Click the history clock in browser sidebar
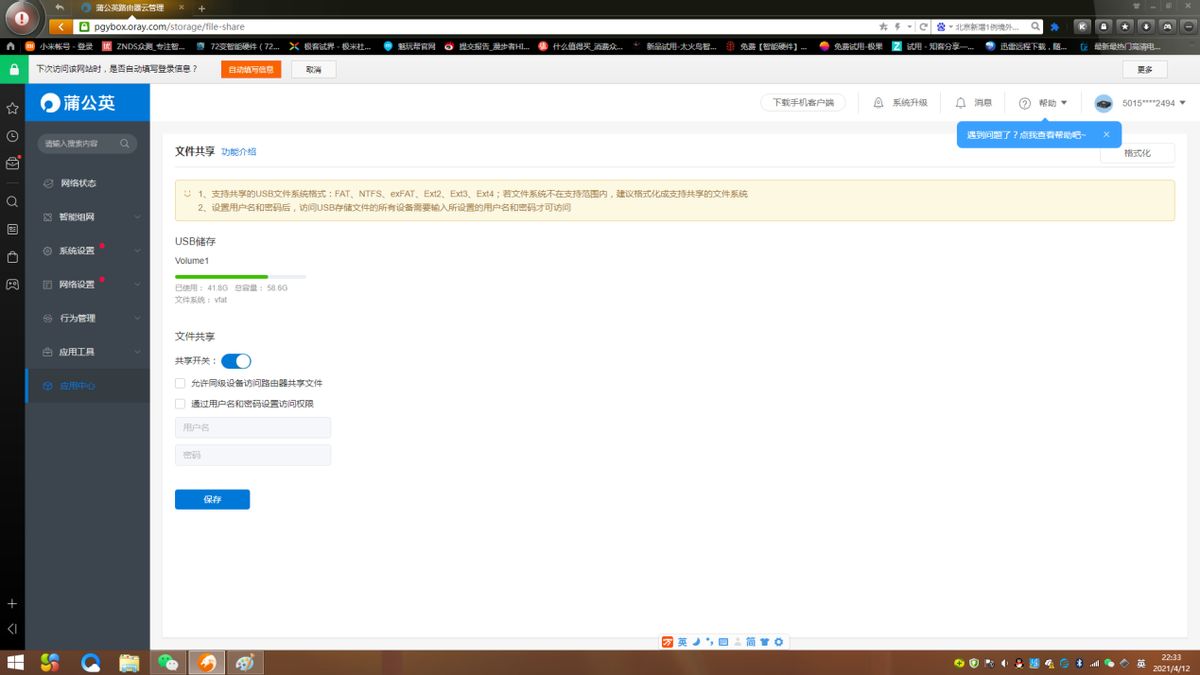 tap(12, 136)
